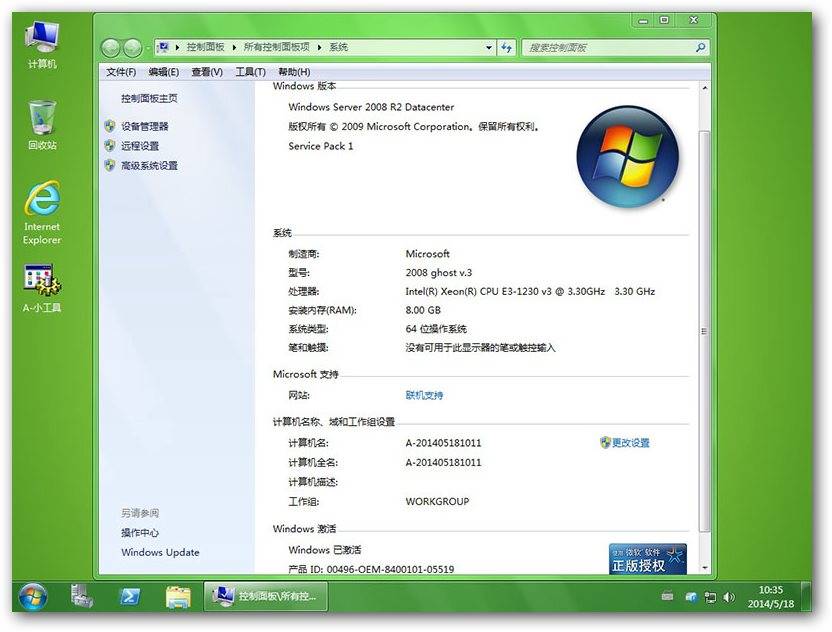This screenshot has width=832, height=632.
Task: Expand the arrow after 控制面板 breadcrumb
Action: [x=234, y=48]
